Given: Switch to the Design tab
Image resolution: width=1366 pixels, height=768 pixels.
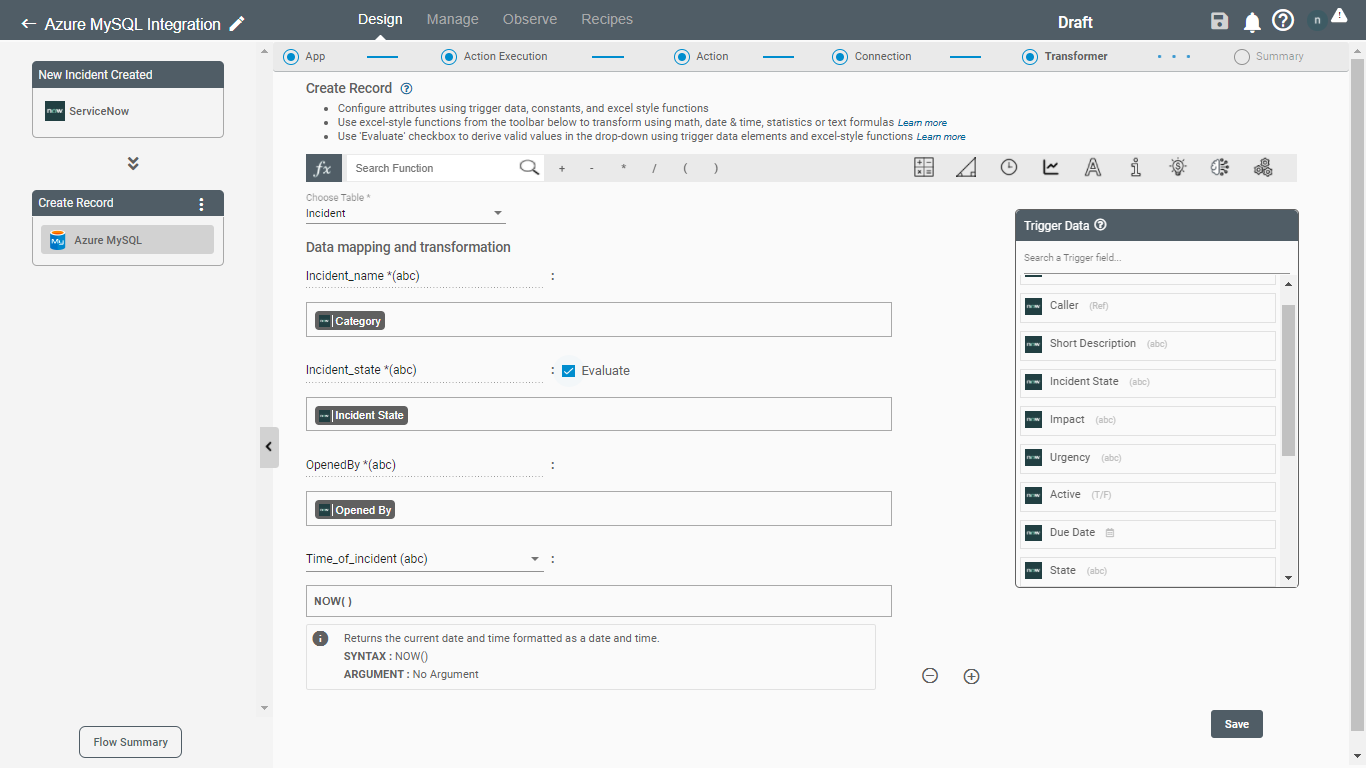Looking at the screenshot, I should coord(380,19).
